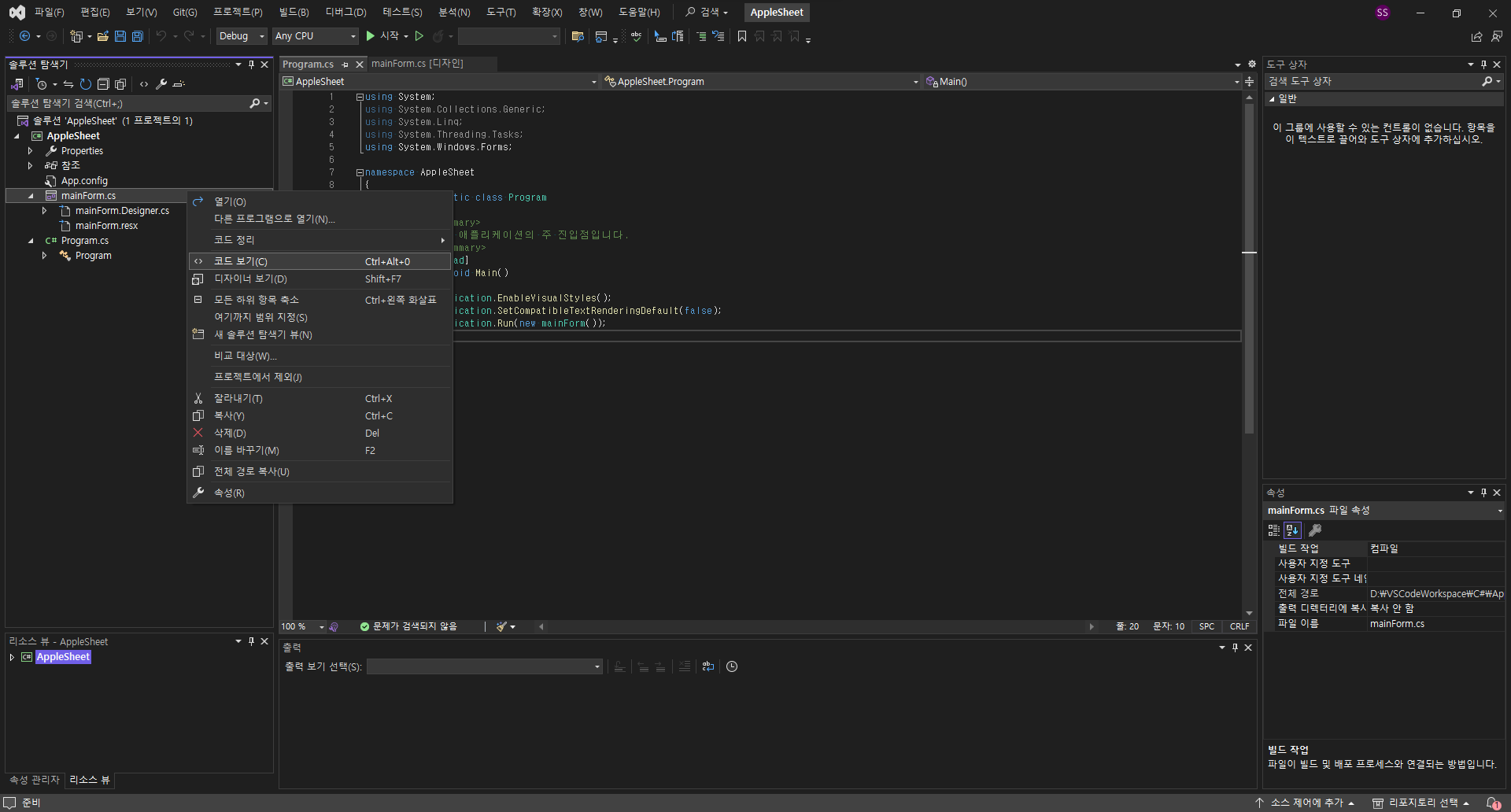Click the Open File folder icon
This screenshot has height=812, width=1511.
(x=102, y=36)
